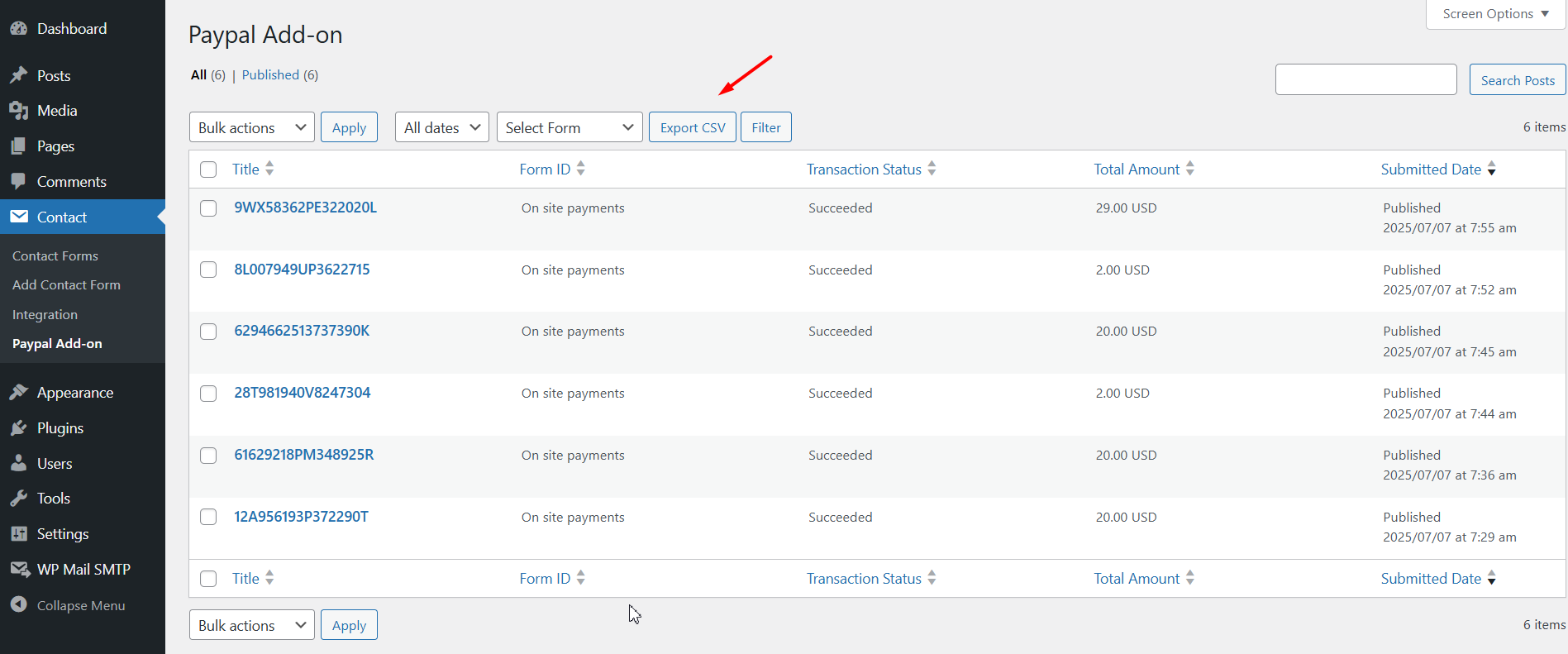Click the 29.00 USD amount cell

pyautogui.click(x=1126, y=208)
